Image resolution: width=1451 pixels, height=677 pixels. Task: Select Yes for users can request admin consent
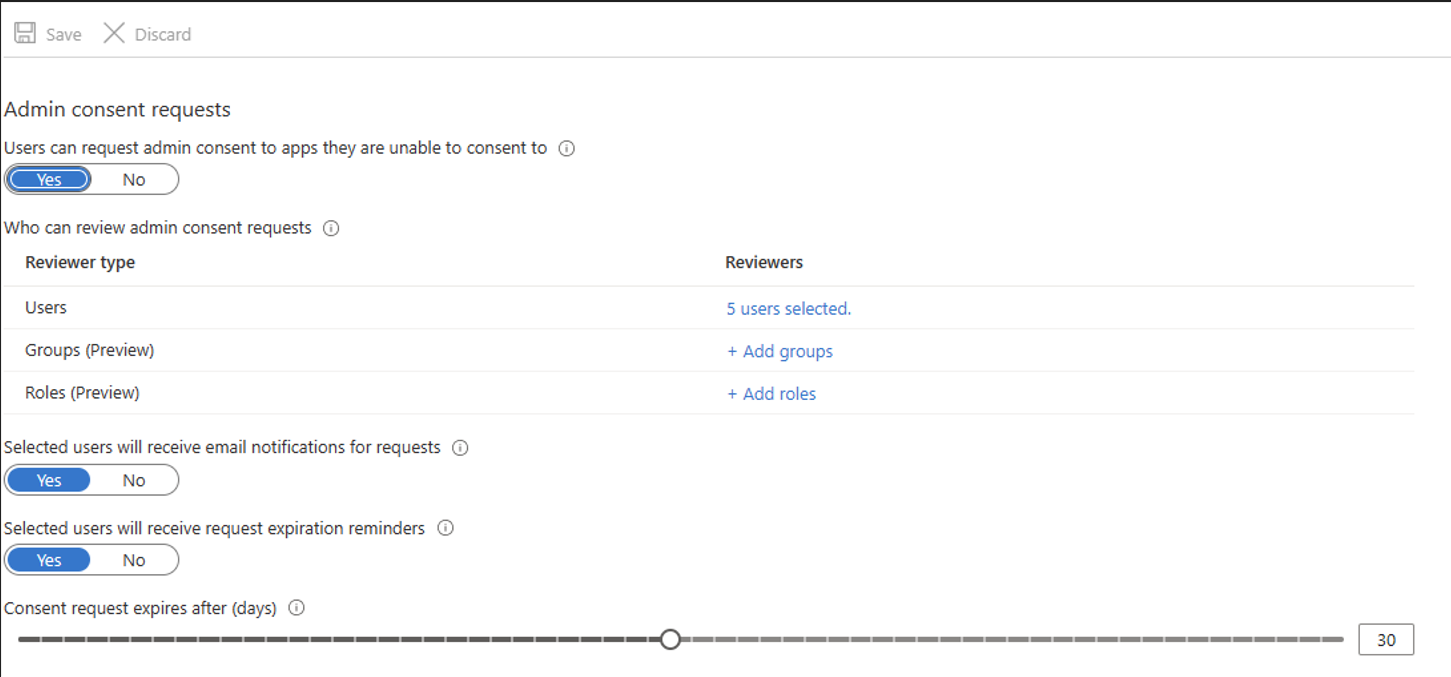49,180
